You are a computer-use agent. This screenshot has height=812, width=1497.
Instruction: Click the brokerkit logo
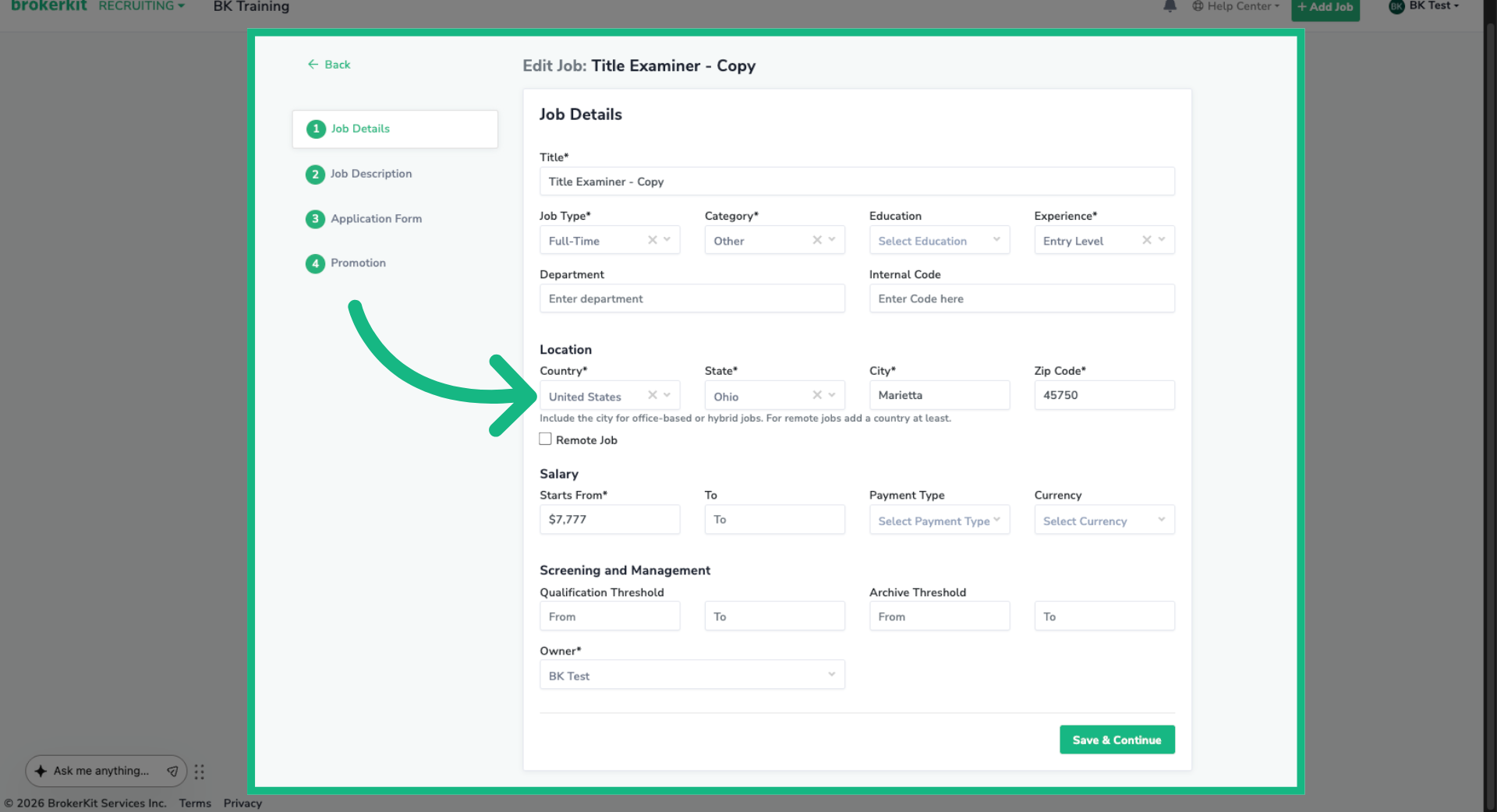pyautogui.click(x=49, y=6)
